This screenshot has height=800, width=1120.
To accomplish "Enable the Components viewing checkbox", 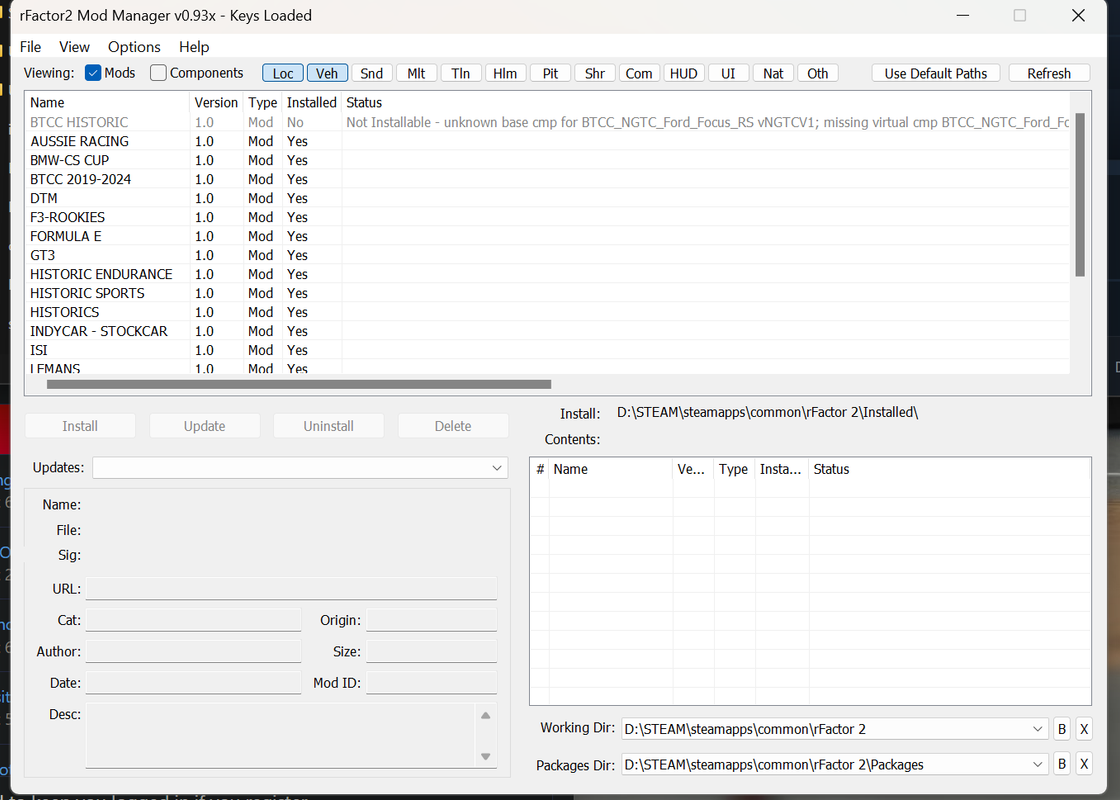I will click(158, 73).
